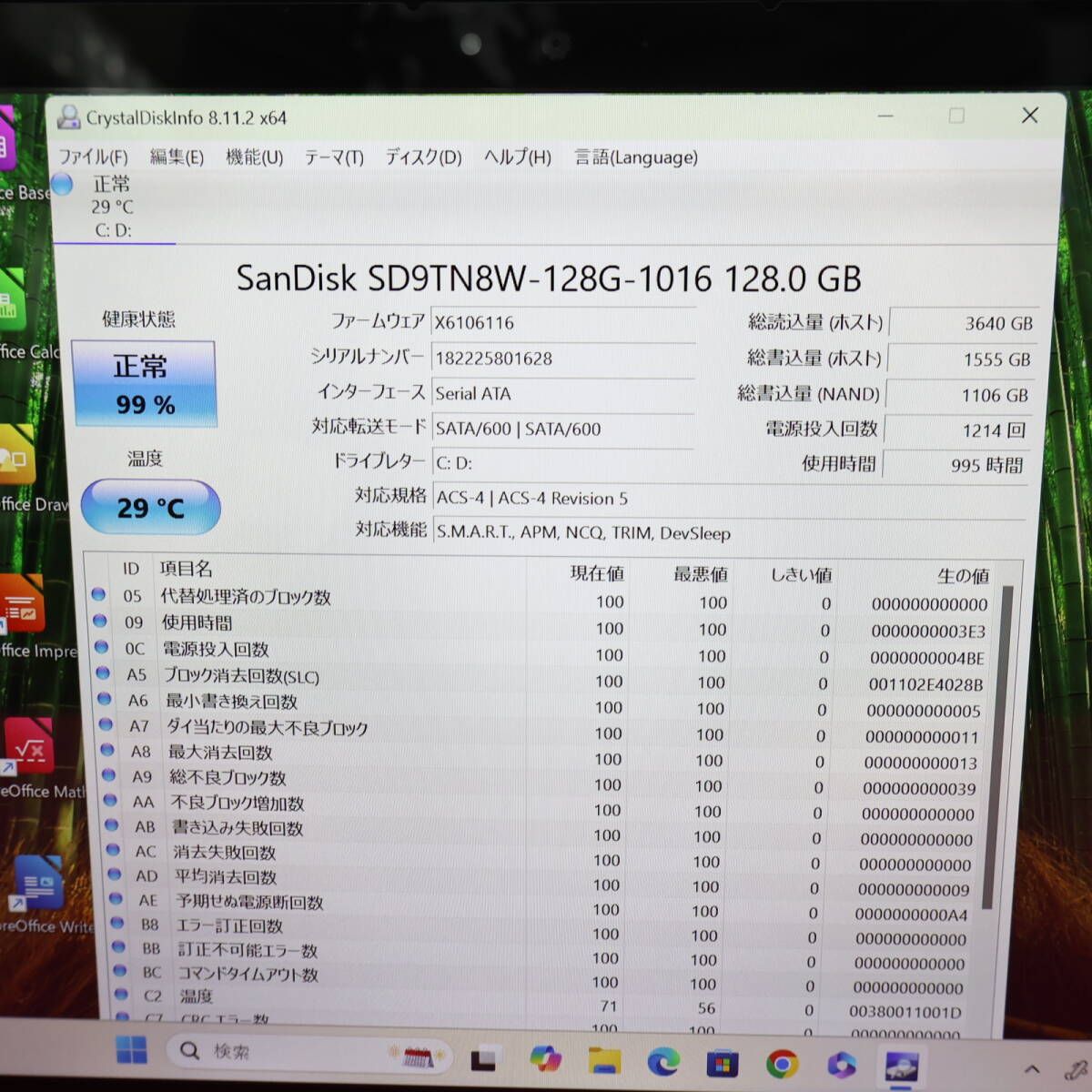Click the interface field Serial ATA
The height and width of the screenshot is (1092, 1092).
coord(562,393)
